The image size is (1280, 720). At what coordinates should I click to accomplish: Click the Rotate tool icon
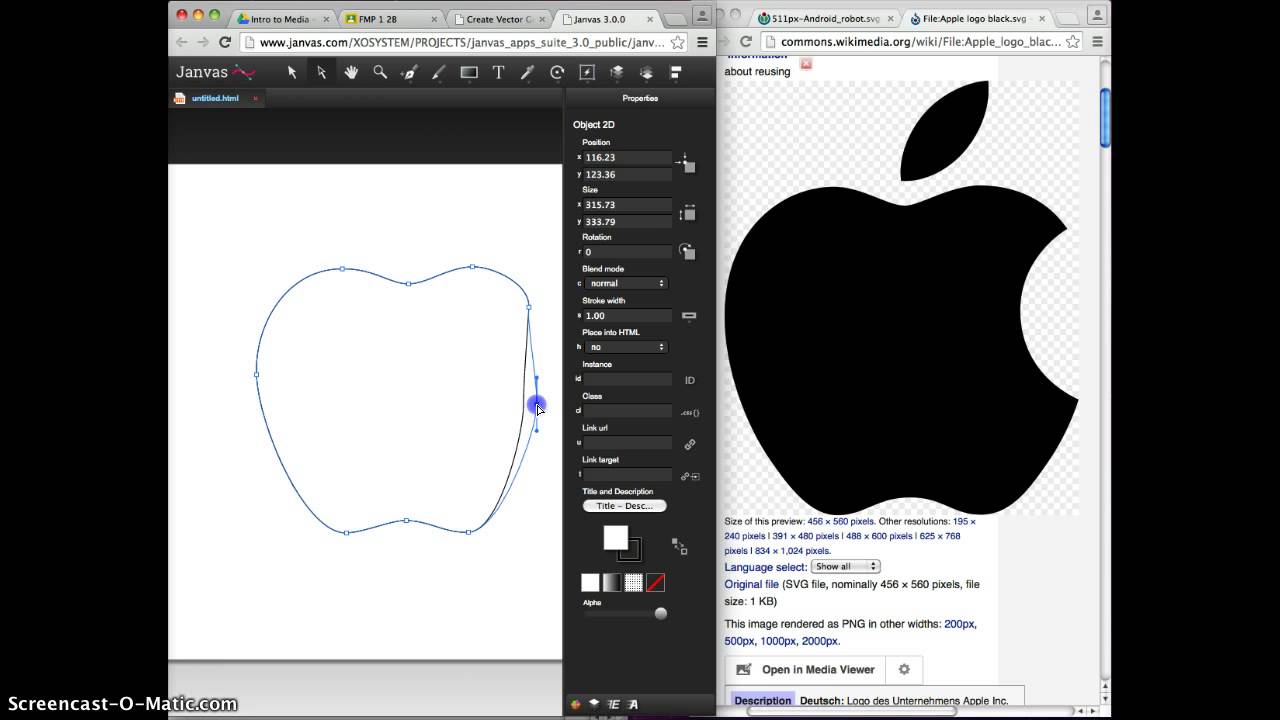(x=557, y=72)
